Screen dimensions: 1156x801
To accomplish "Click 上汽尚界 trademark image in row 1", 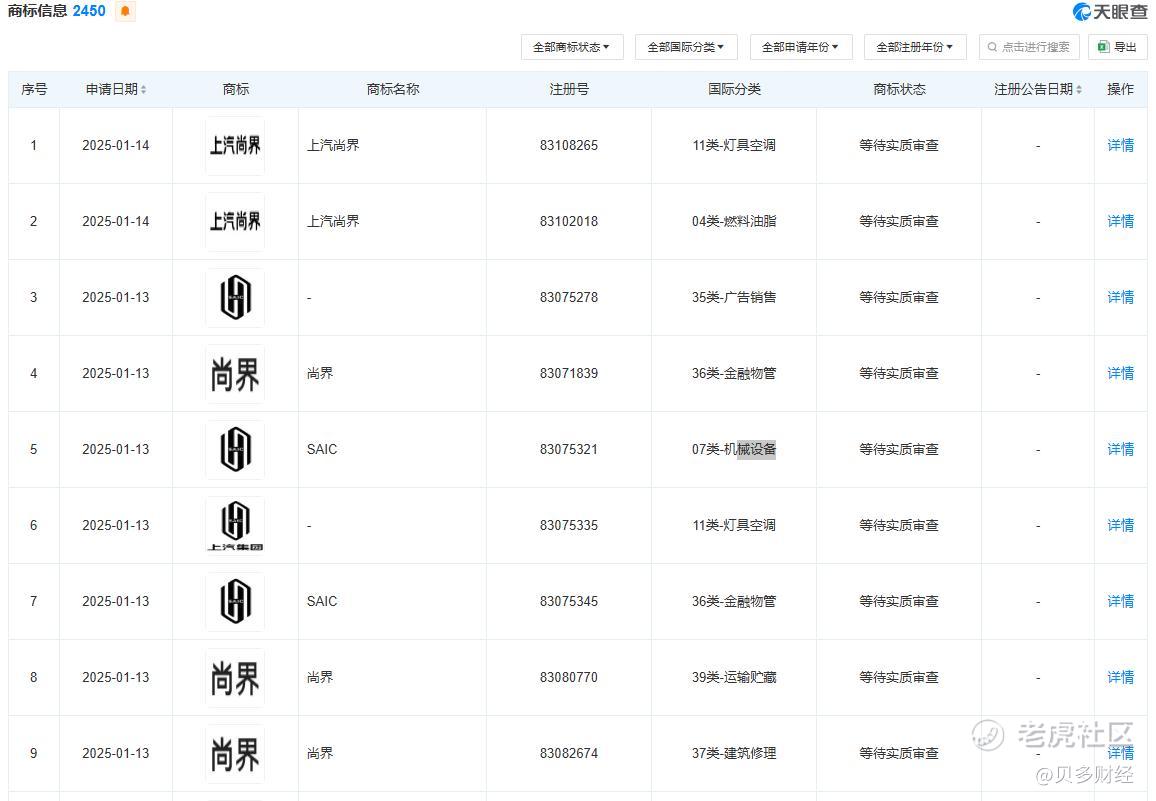I will [235, 146].
